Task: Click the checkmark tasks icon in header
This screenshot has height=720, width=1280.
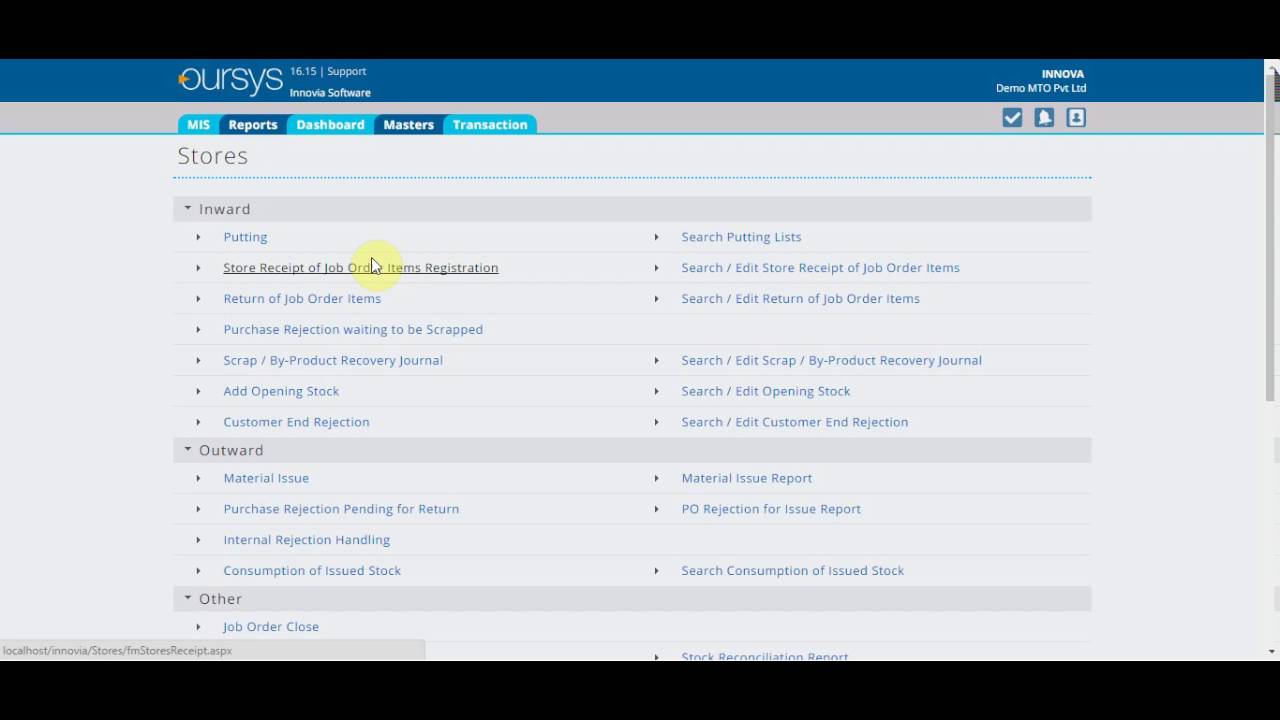Action: coord(1012,118)
